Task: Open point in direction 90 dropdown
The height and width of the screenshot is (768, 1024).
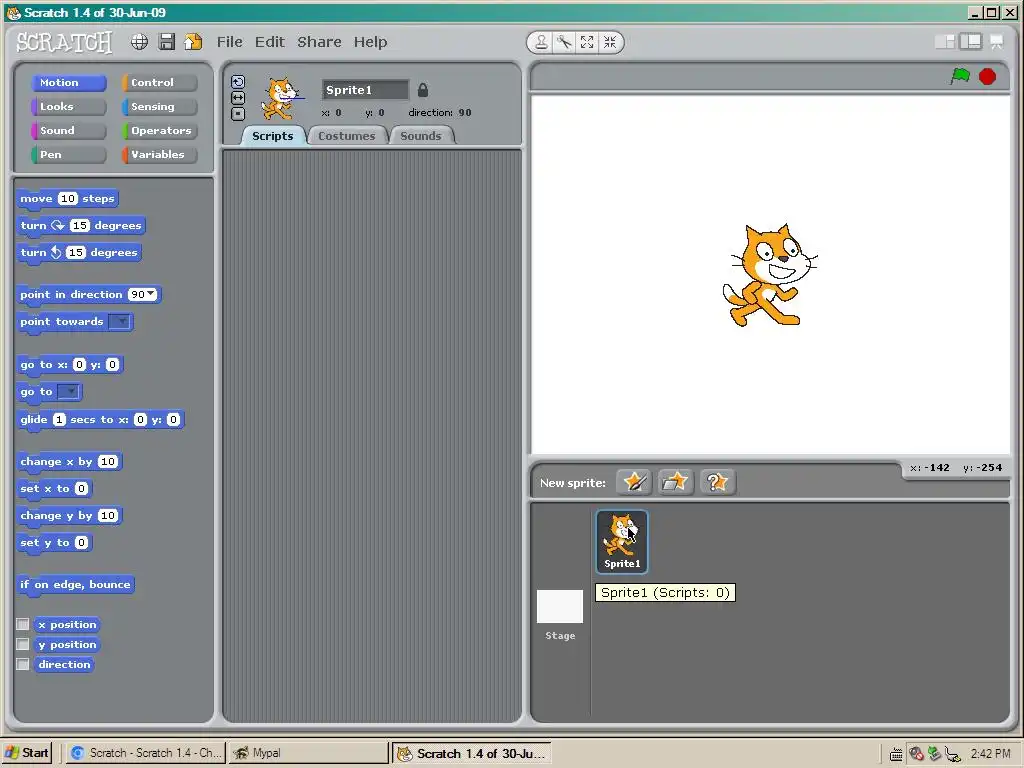Action: tap(152, 294)
